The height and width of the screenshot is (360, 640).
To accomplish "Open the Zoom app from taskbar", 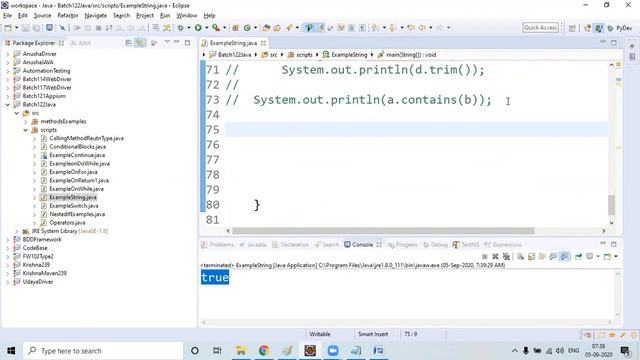I will tap(333, 351).
